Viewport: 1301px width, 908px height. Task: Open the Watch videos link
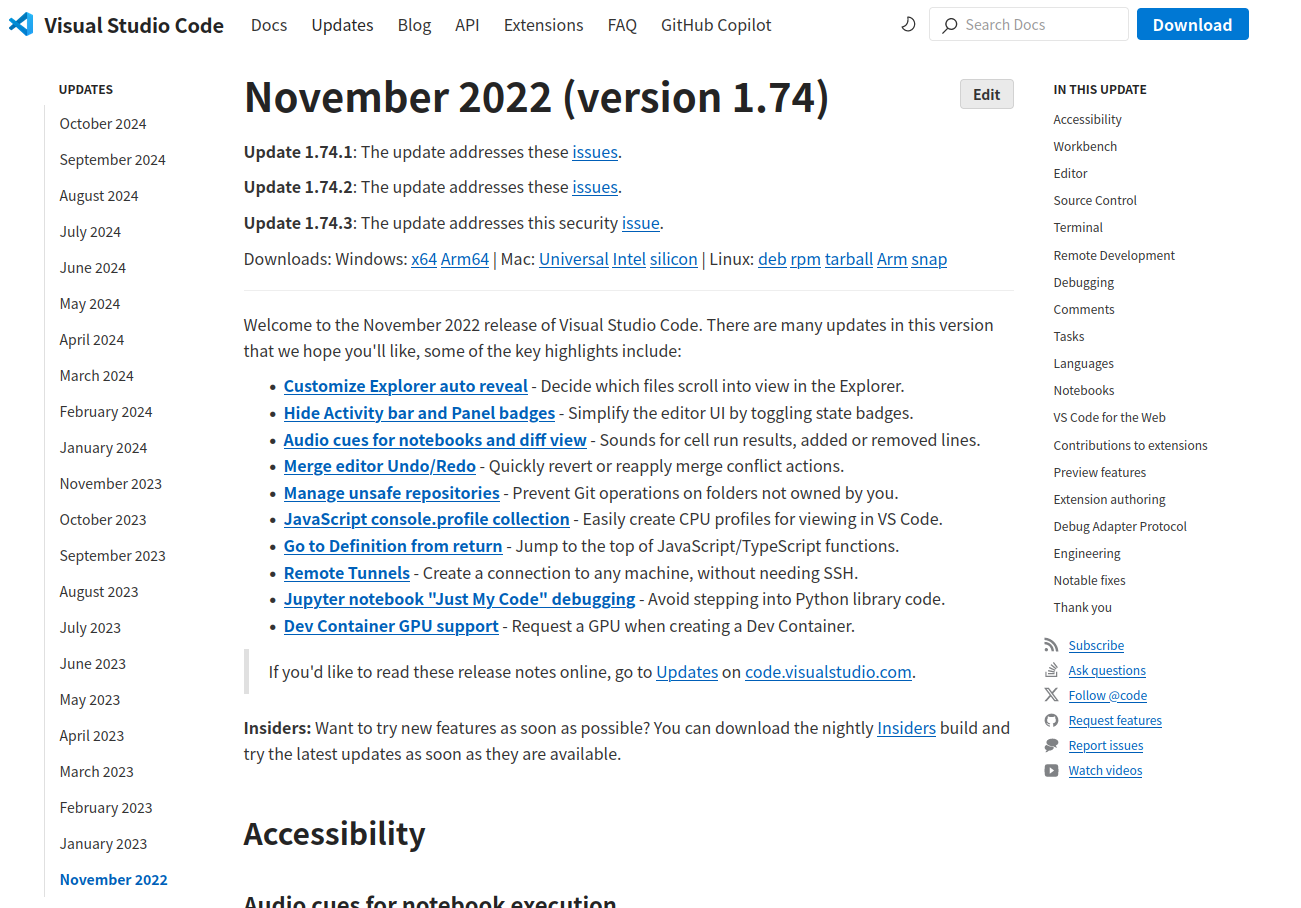click(x=1105, y=770)
